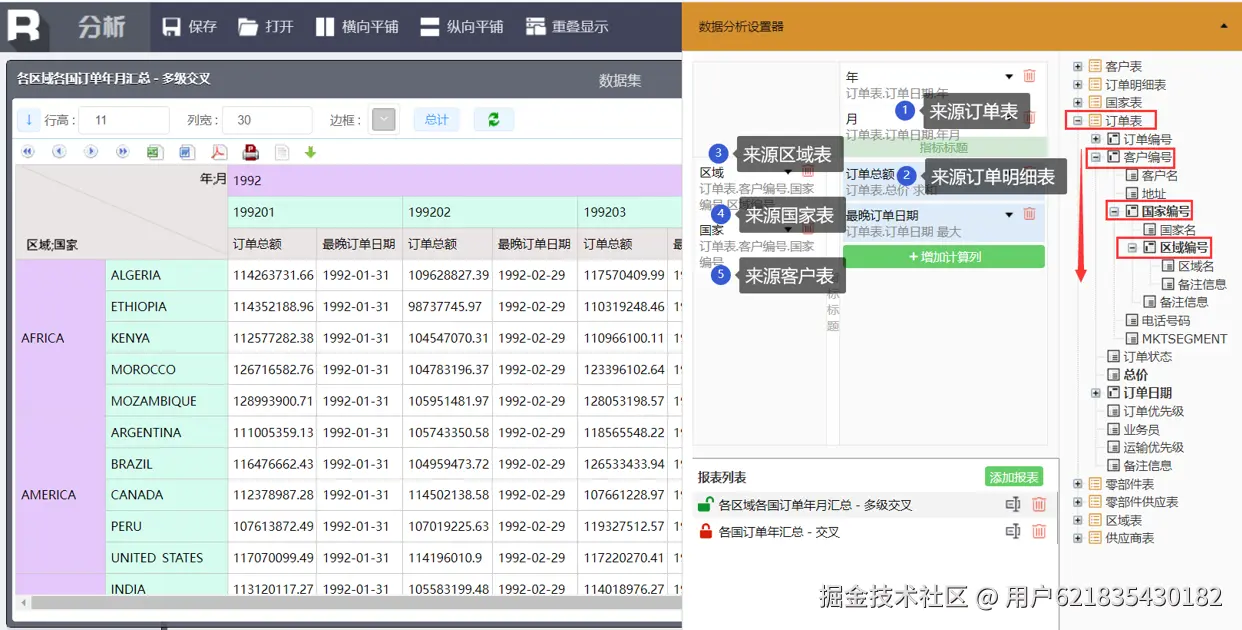
Task: Collapse the 订单表 tree node
Action: pyautogui.click(x=1078, y=121)
